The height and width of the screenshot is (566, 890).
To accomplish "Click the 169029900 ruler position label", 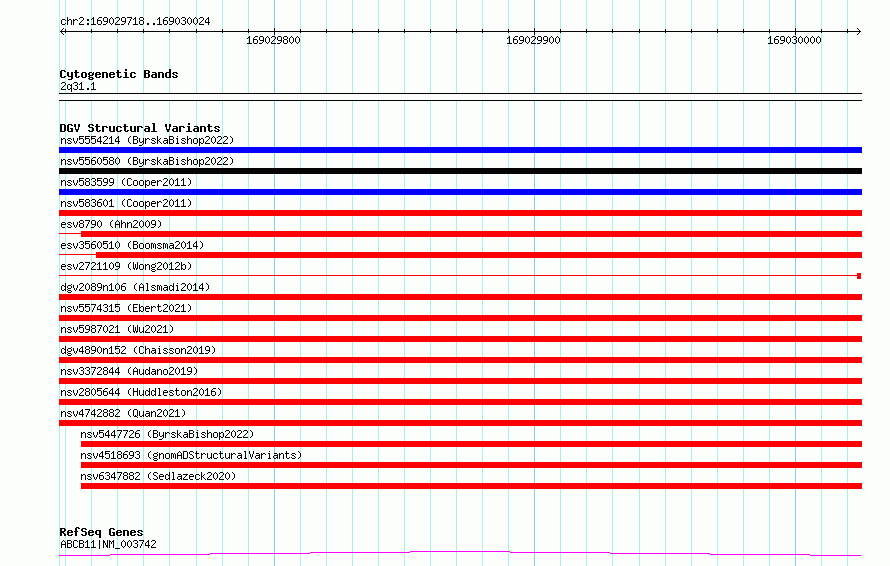I will coord(533,40).
